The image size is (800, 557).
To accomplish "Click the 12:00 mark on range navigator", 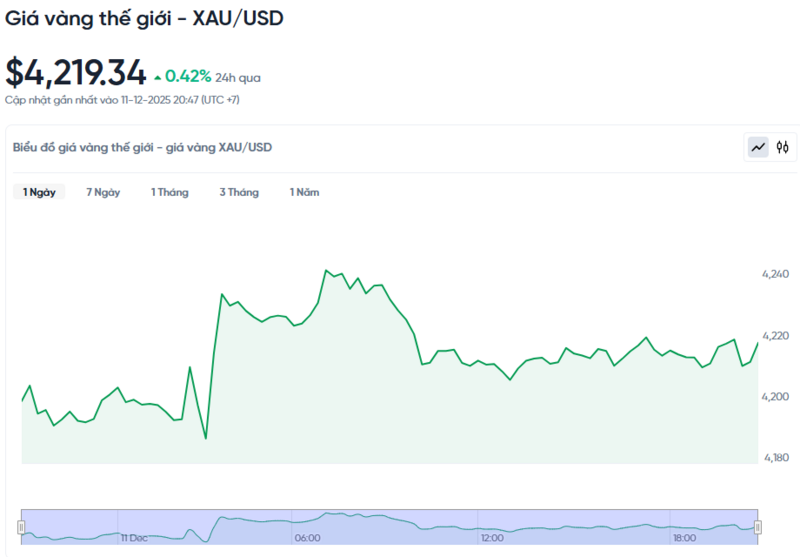I will pos(492,538).
